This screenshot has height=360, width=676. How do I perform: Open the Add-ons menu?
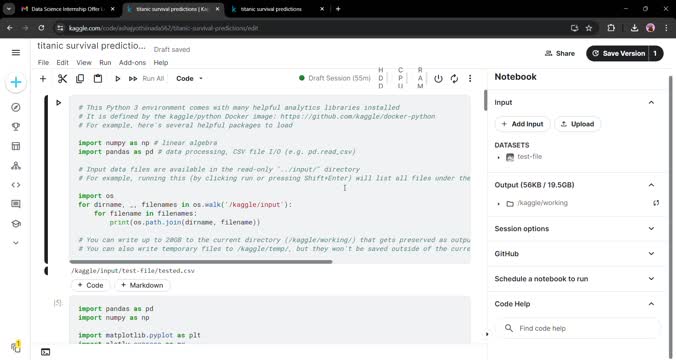pyautogui.click(x=132, y=63)
